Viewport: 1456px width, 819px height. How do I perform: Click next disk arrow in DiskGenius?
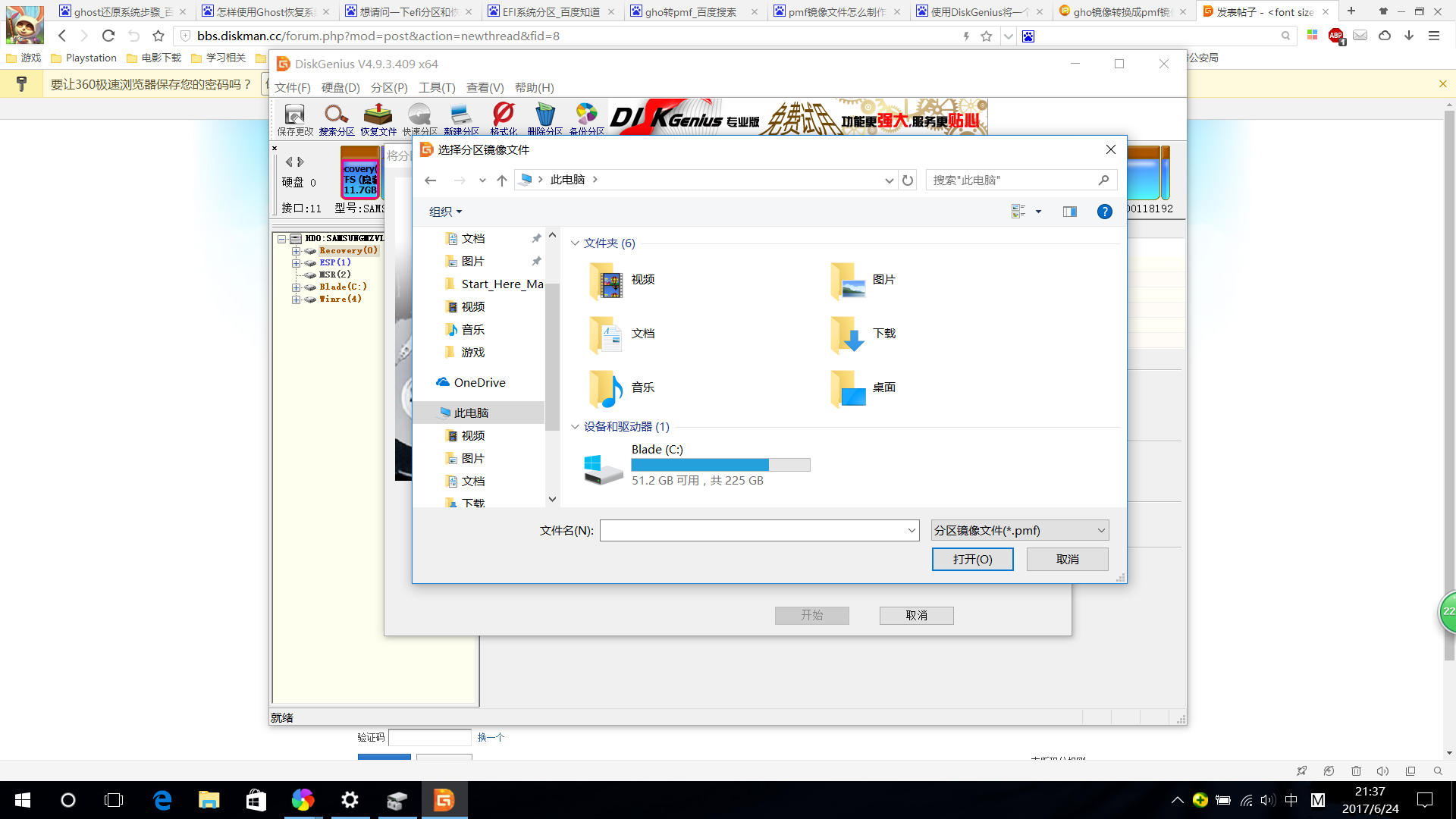(x=300, y=162)
